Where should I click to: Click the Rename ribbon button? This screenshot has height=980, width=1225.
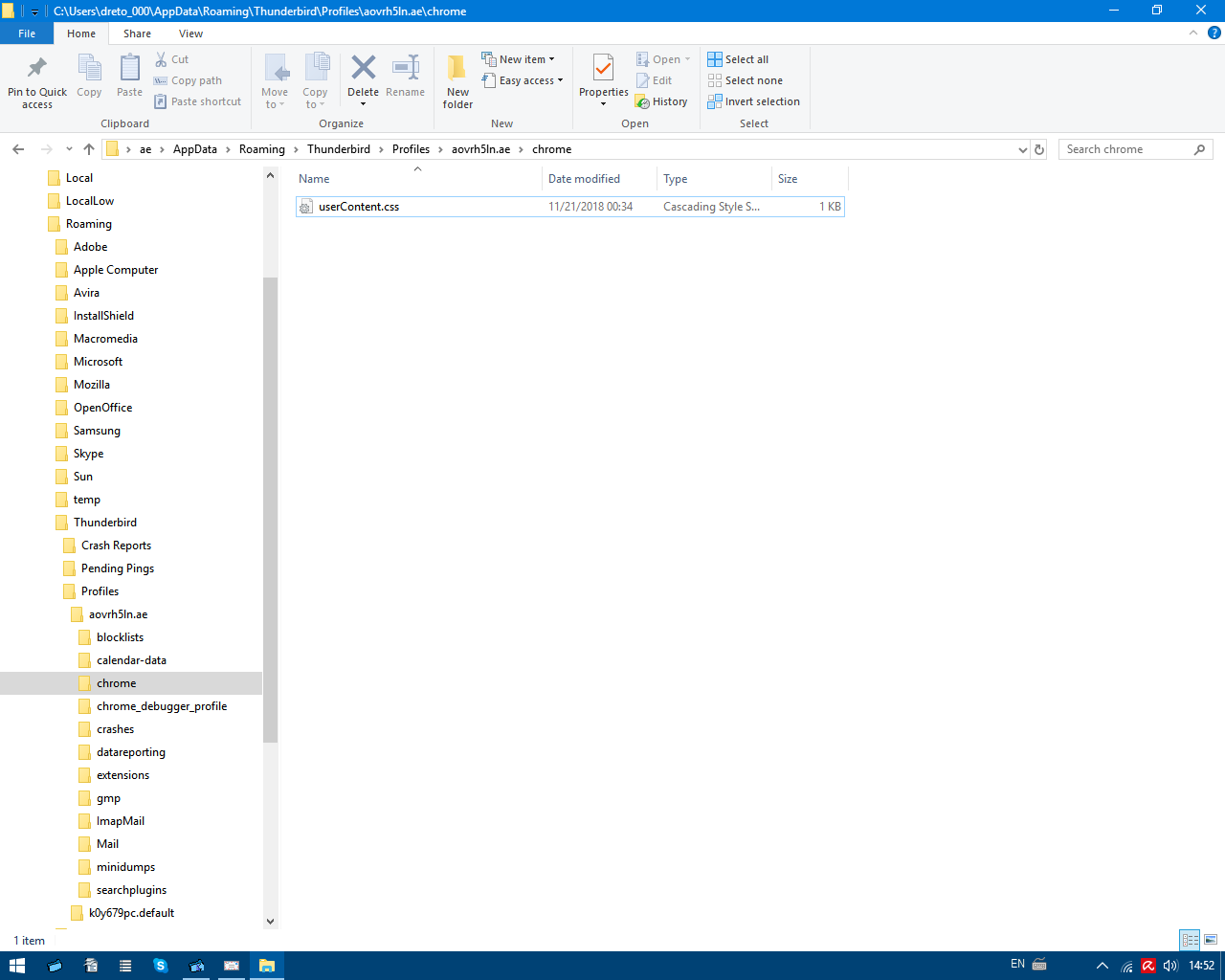click(x=406, y=77)
